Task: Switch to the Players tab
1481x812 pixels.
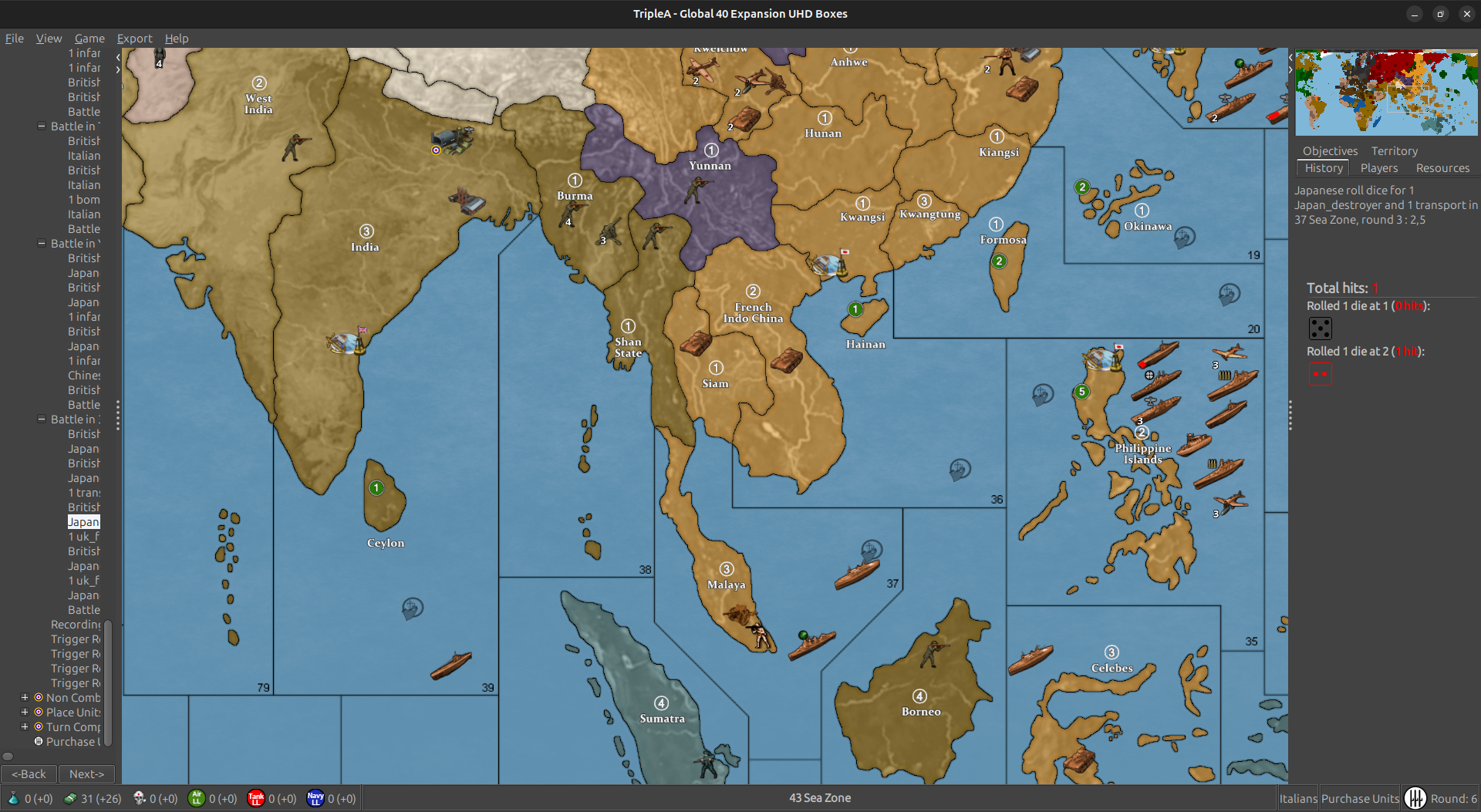Action: tap(1378, 167)
